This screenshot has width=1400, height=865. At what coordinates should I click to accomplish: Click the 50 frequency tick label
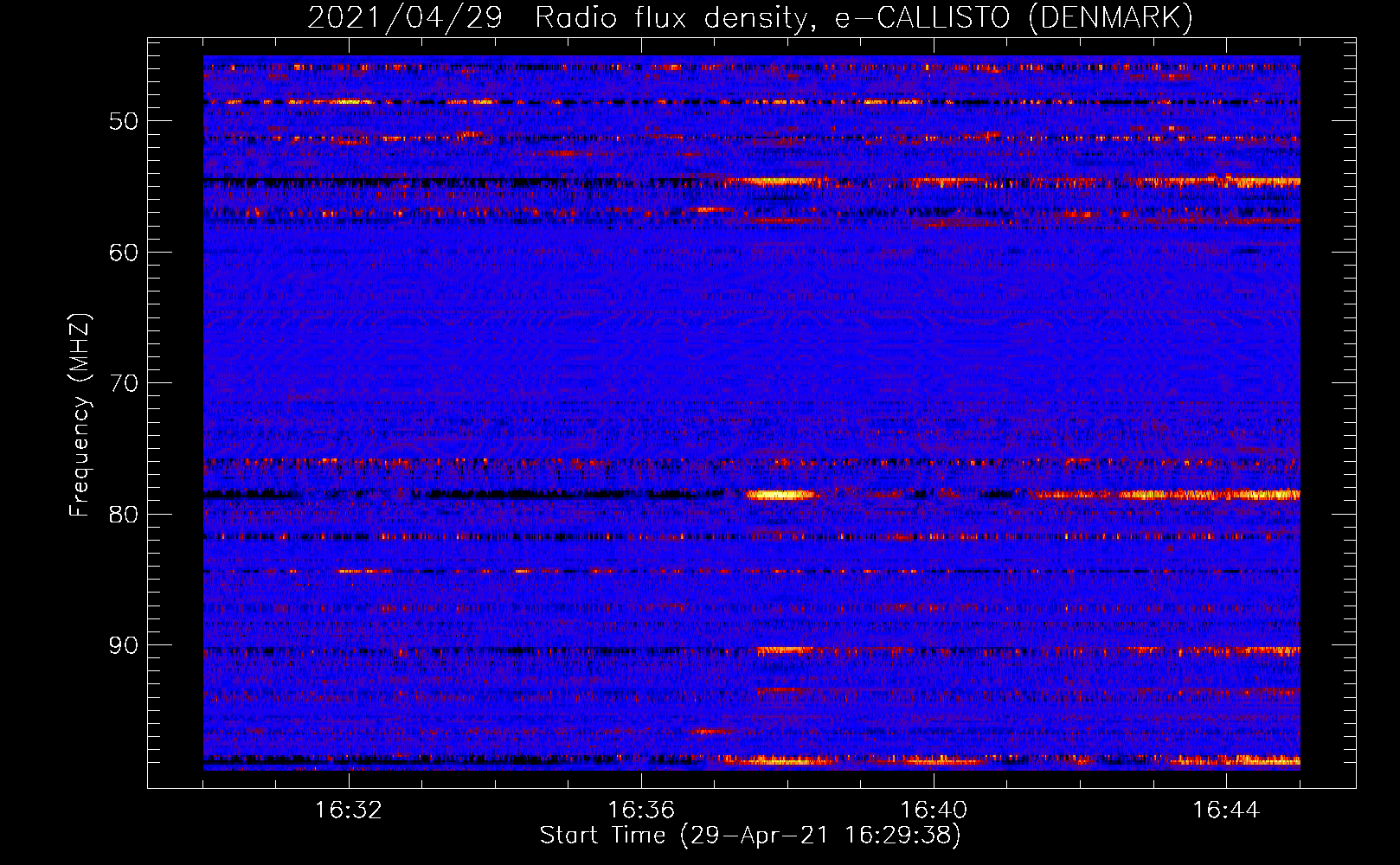coord(124,121)
